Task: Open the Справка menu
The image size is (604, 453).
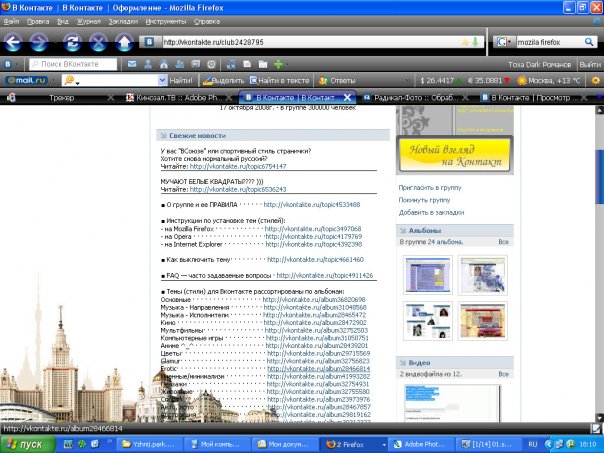Action: [x=207, y=22]
